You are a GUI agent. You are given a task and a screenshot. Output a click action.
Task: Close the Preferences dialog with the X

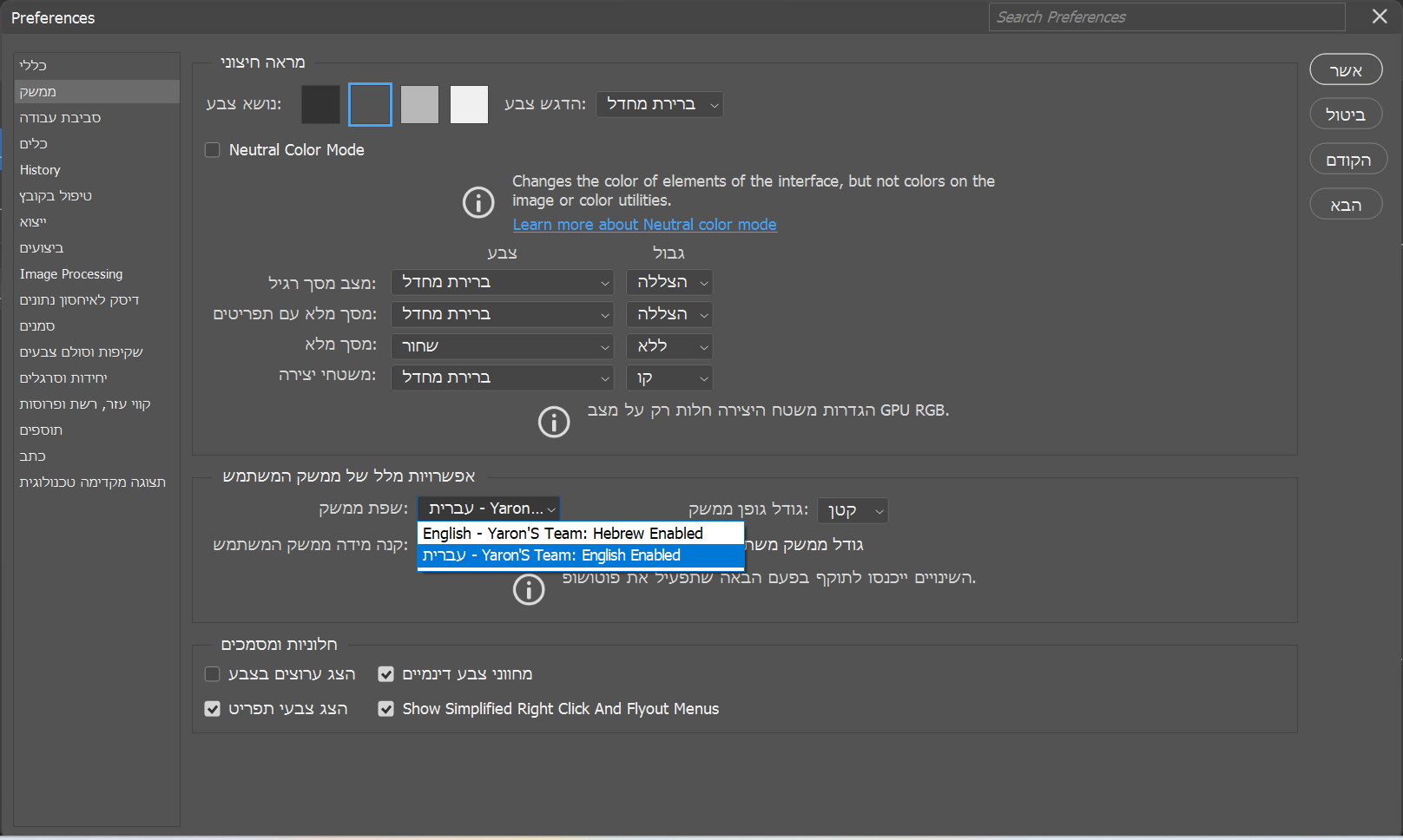click(1380, 16)
